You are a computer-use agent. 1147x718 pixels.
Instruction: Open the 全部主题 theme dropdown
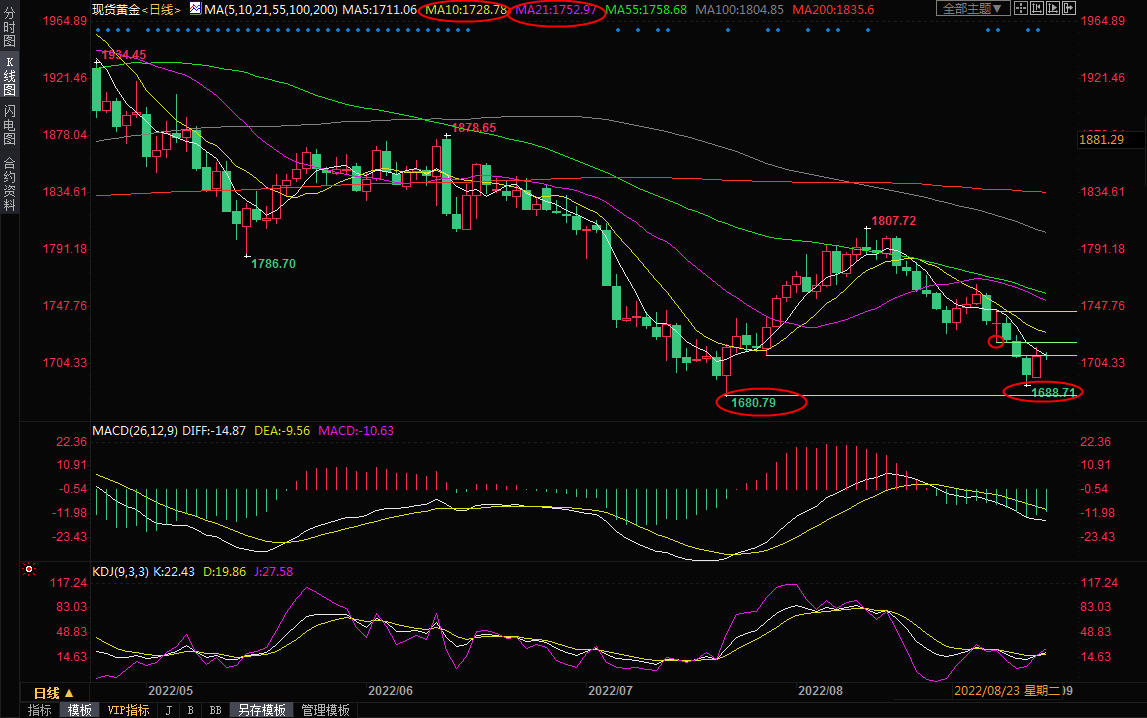click(971, 9)
